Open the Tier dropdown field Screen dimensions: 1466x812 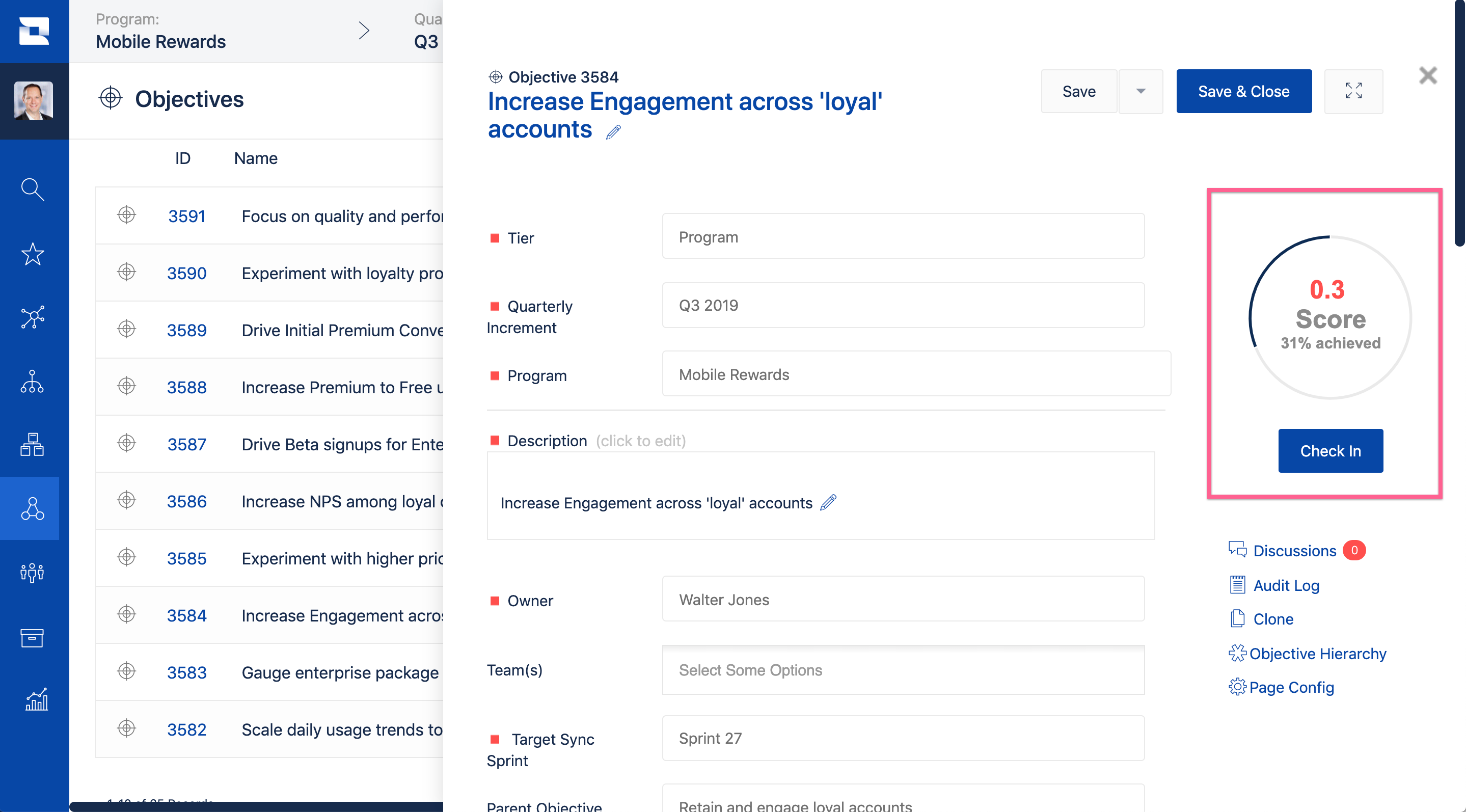(x=903, y=237)
